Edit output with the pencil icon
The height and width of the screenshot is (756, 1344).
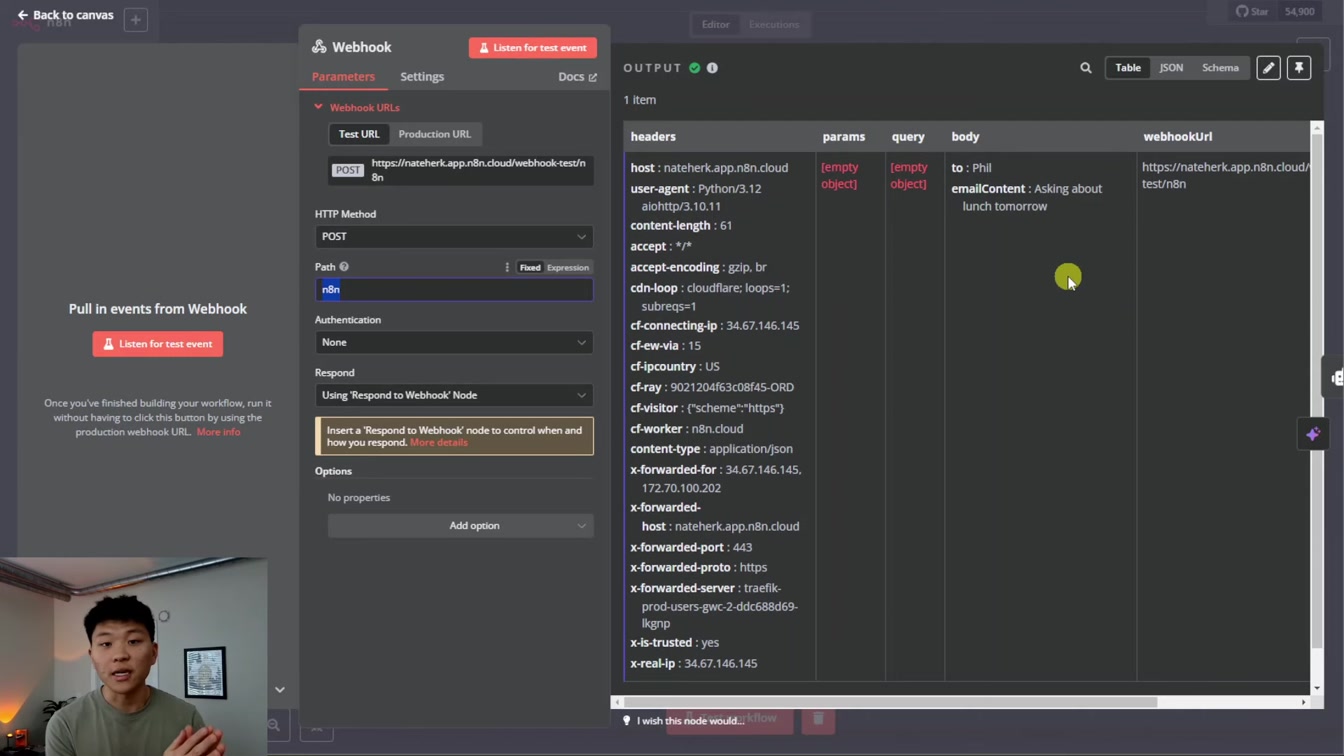(1268, 68)
